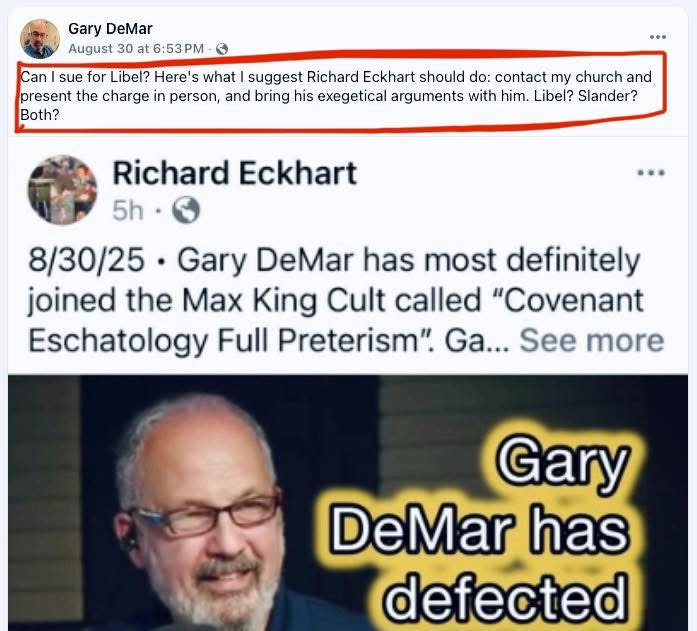Click the Gary DeMar author name
Image resolution: width=697 pixels, height=631 pixels.
pos(110,29)
